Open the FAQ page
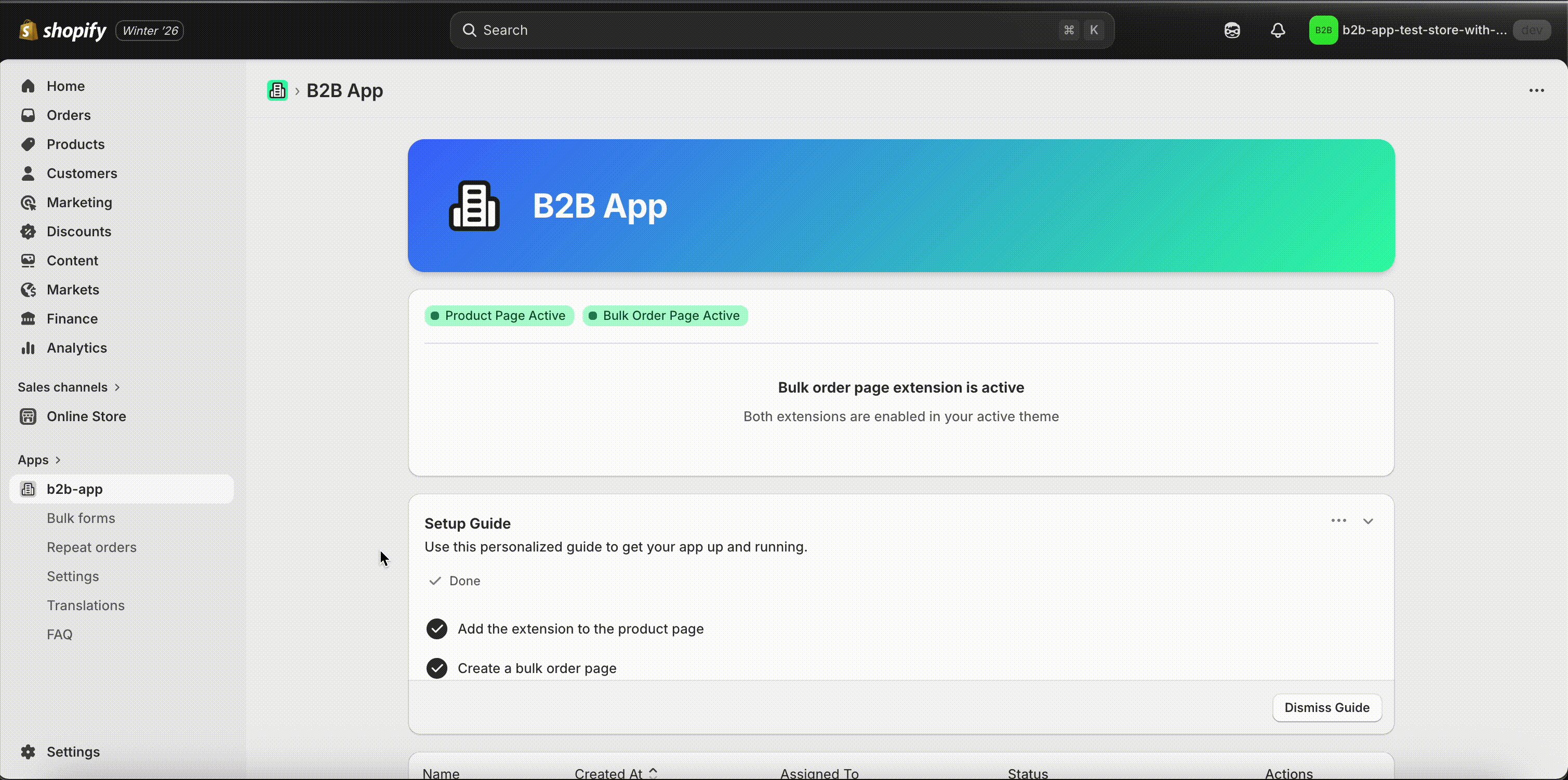1568x780 pixels. pos(60,635)
